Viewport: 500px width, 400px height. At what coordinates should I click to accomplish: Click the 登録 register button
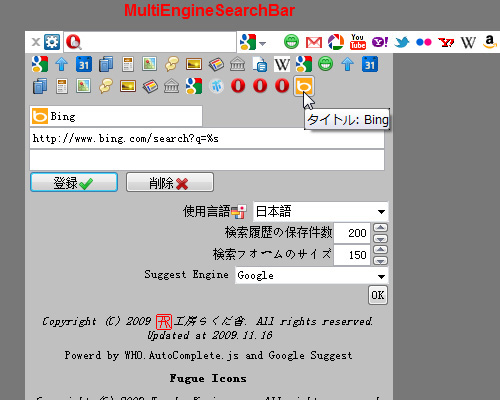[74, 182]
